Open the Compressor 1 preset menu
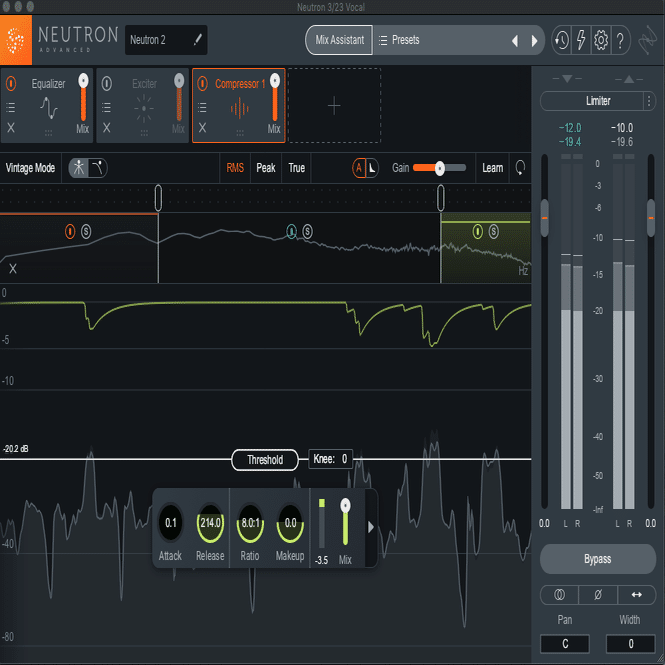 (202, 107)
